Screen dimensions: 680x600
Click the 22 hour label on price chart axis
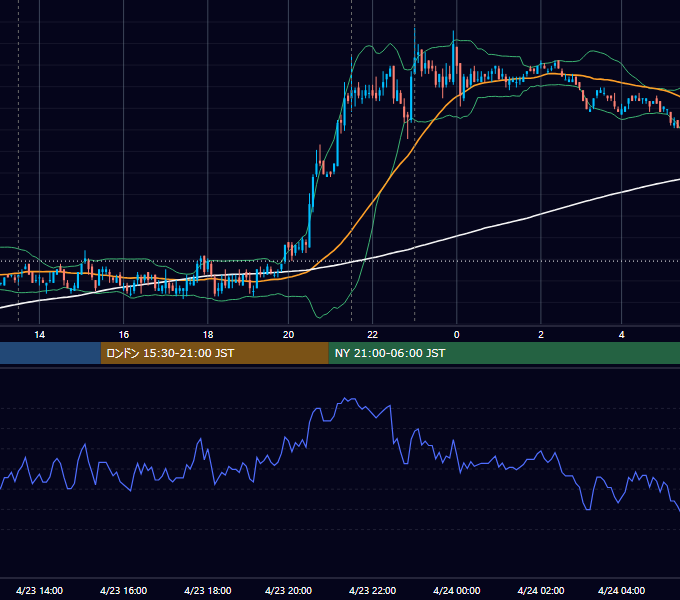point(373,335)
